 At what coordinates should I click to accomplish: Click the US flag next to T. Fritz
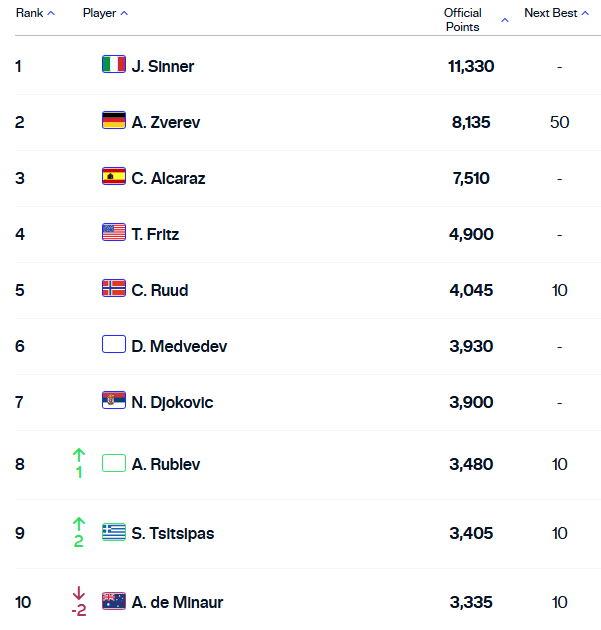(114, 233)
